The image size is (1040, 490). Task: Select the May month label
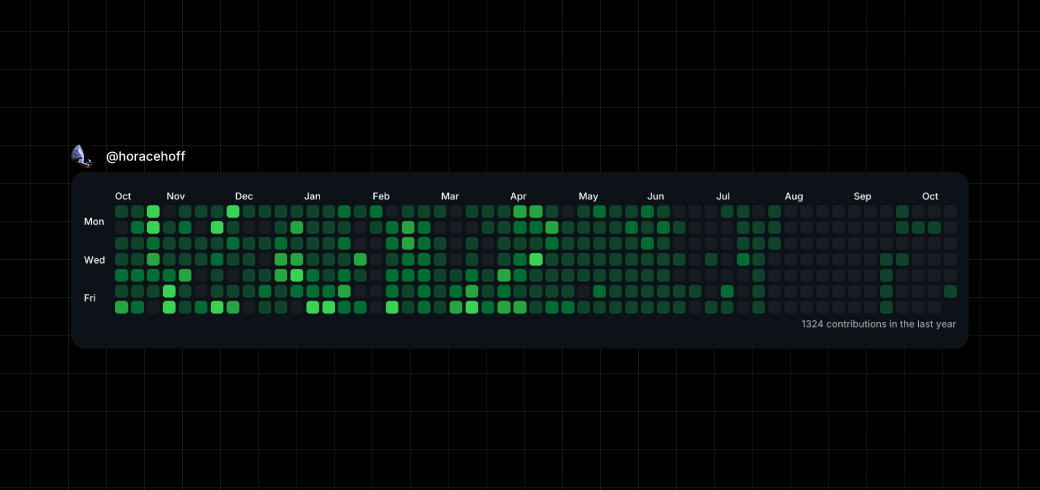tap(588, 196)
